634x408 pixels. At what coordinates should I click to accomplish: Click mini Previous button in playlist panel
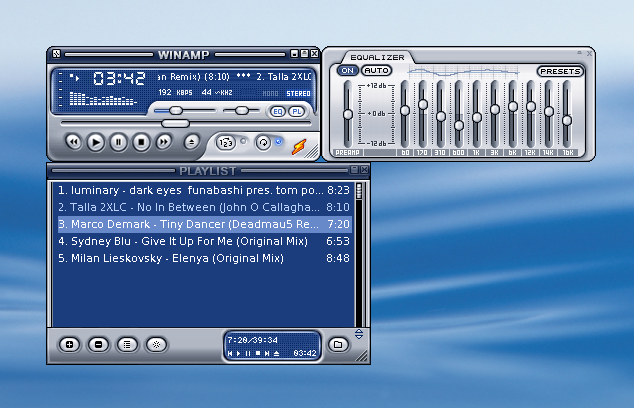click(230, 353)
